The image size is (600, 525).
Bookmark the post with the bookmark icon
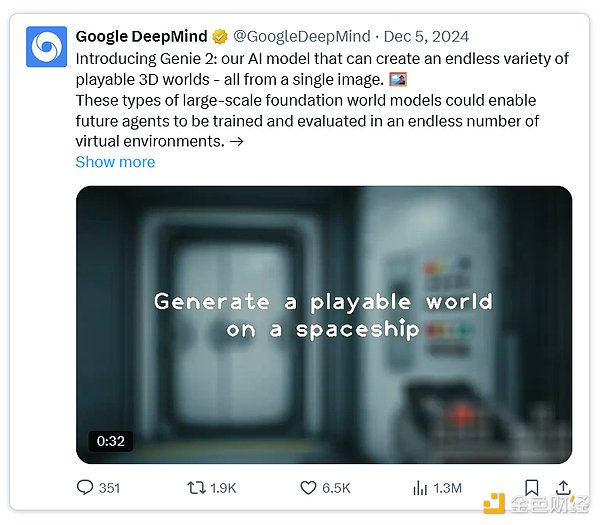(x=532, y=487)
